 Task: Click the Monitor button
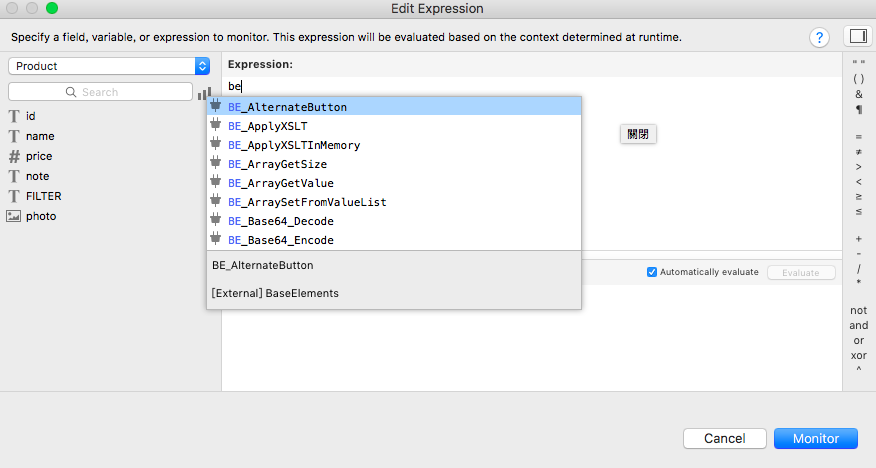(816, 438)
